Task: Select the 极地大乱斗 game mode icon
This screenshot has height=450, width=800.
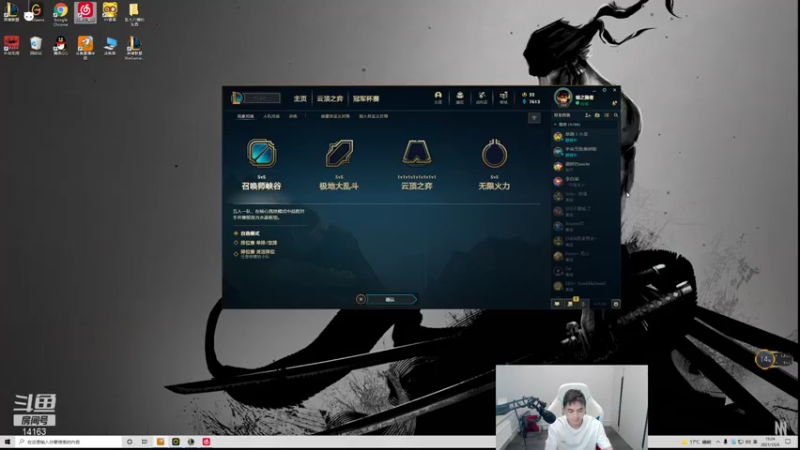Action: click(339, 153)
